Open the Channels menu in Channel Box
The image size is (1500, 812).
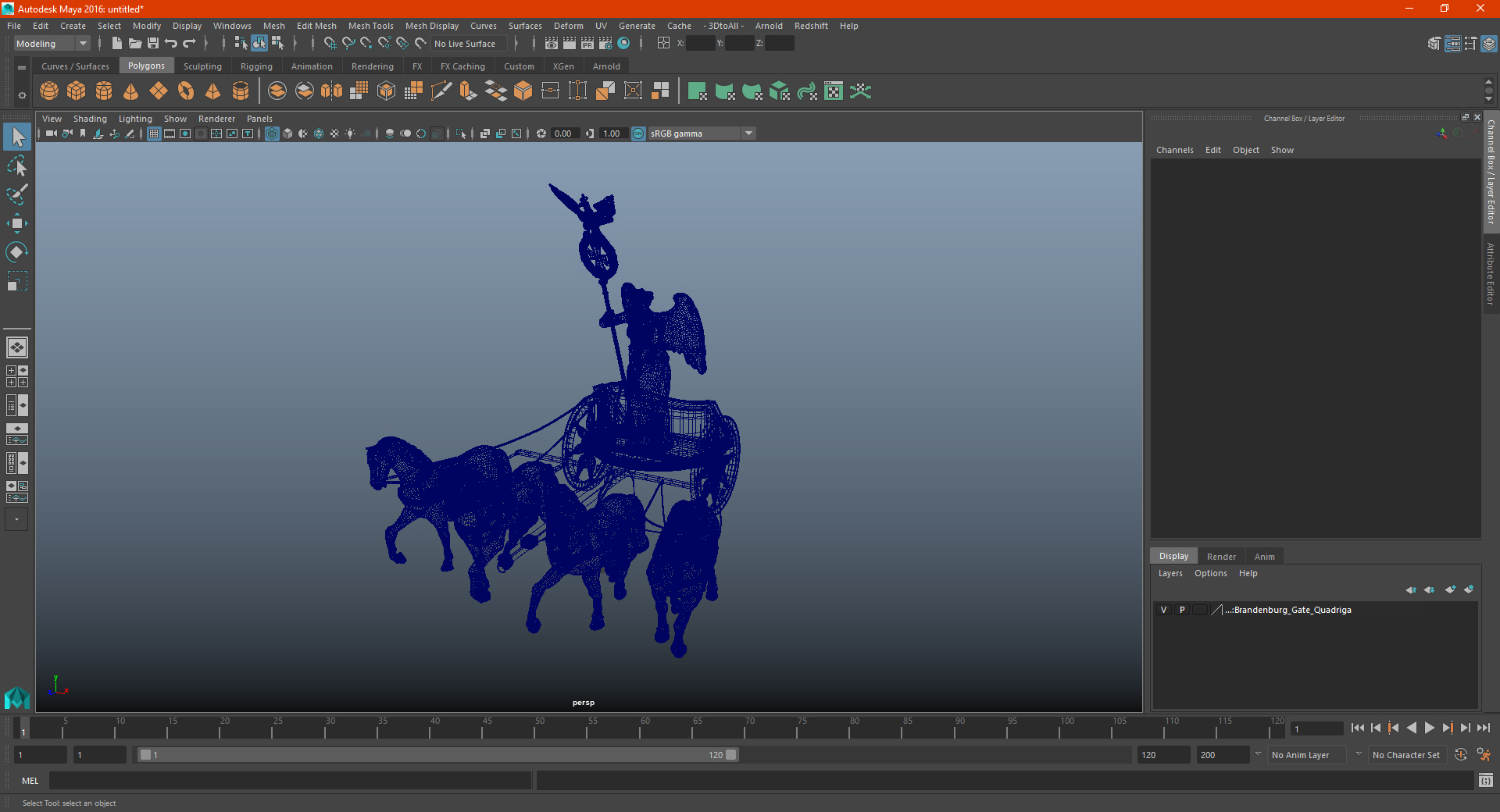click(1174, 150)
